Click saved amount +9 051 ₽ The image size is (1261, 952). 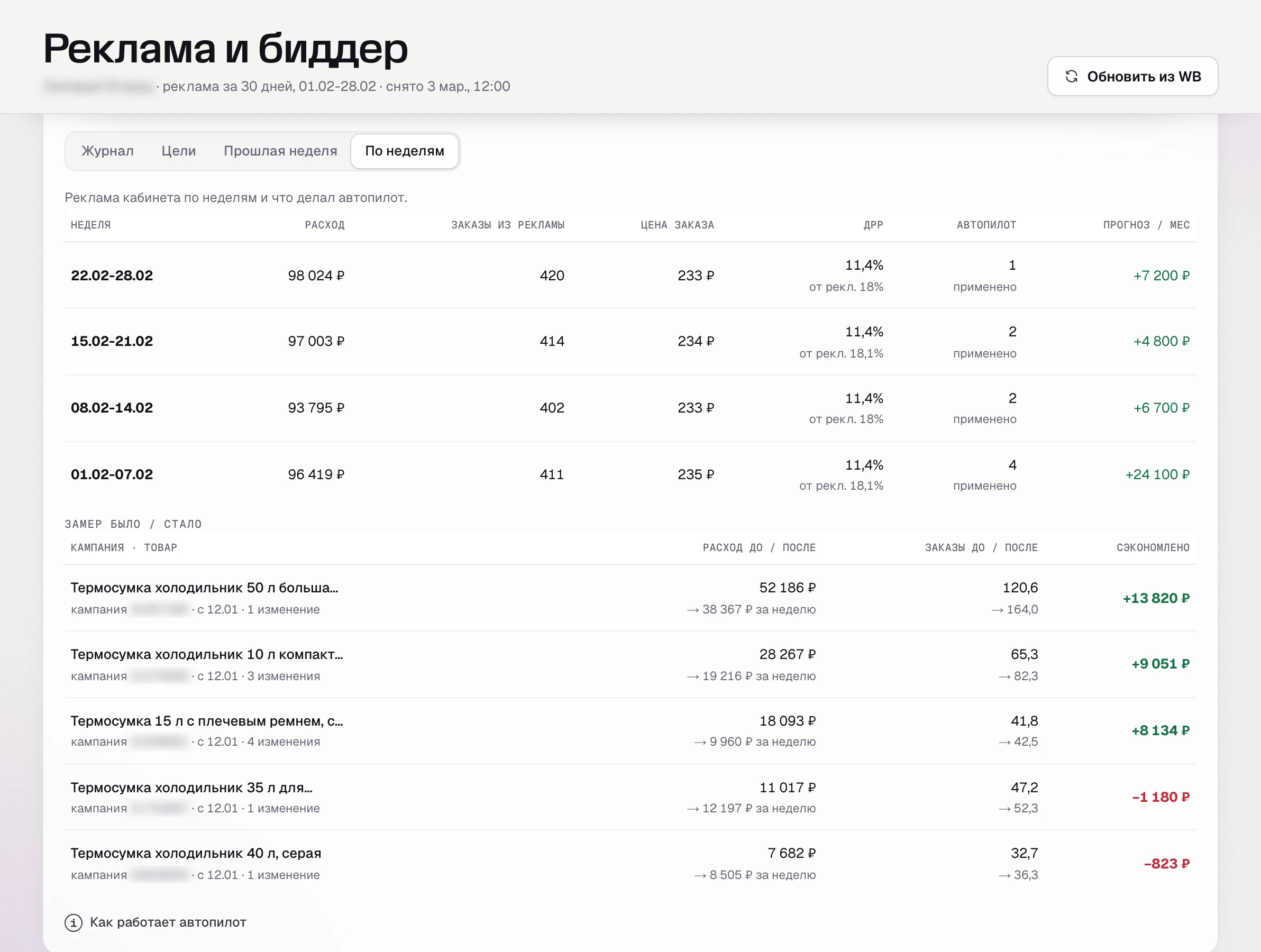click(1161, 664)
